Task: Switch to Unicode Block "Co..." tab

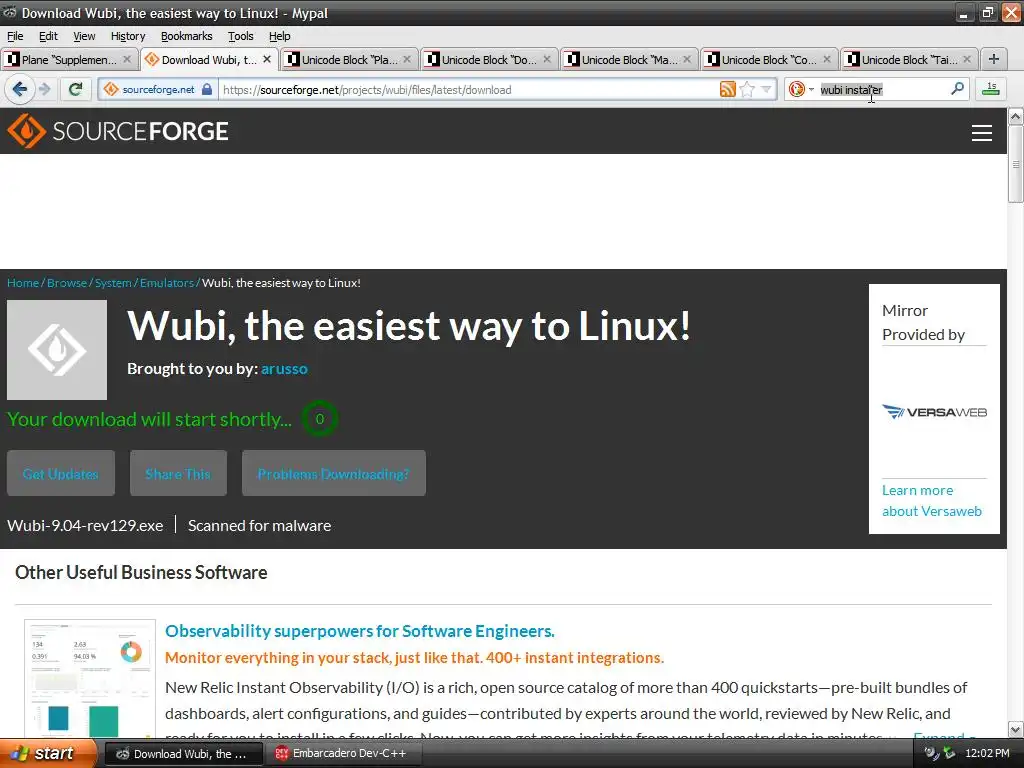Action: (769, 59)
